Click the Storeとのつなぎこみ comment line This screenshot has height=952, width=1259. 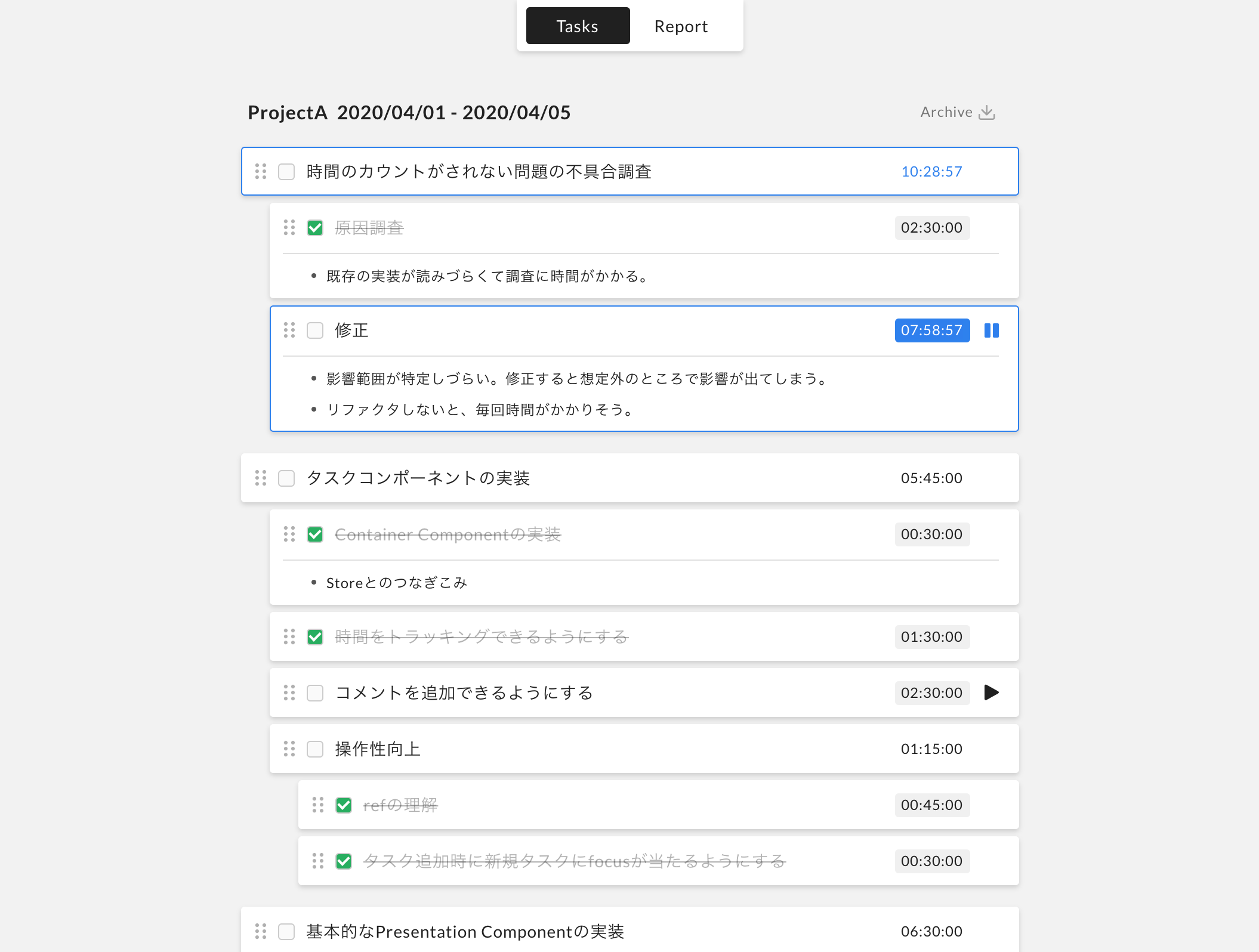[396, 583]
